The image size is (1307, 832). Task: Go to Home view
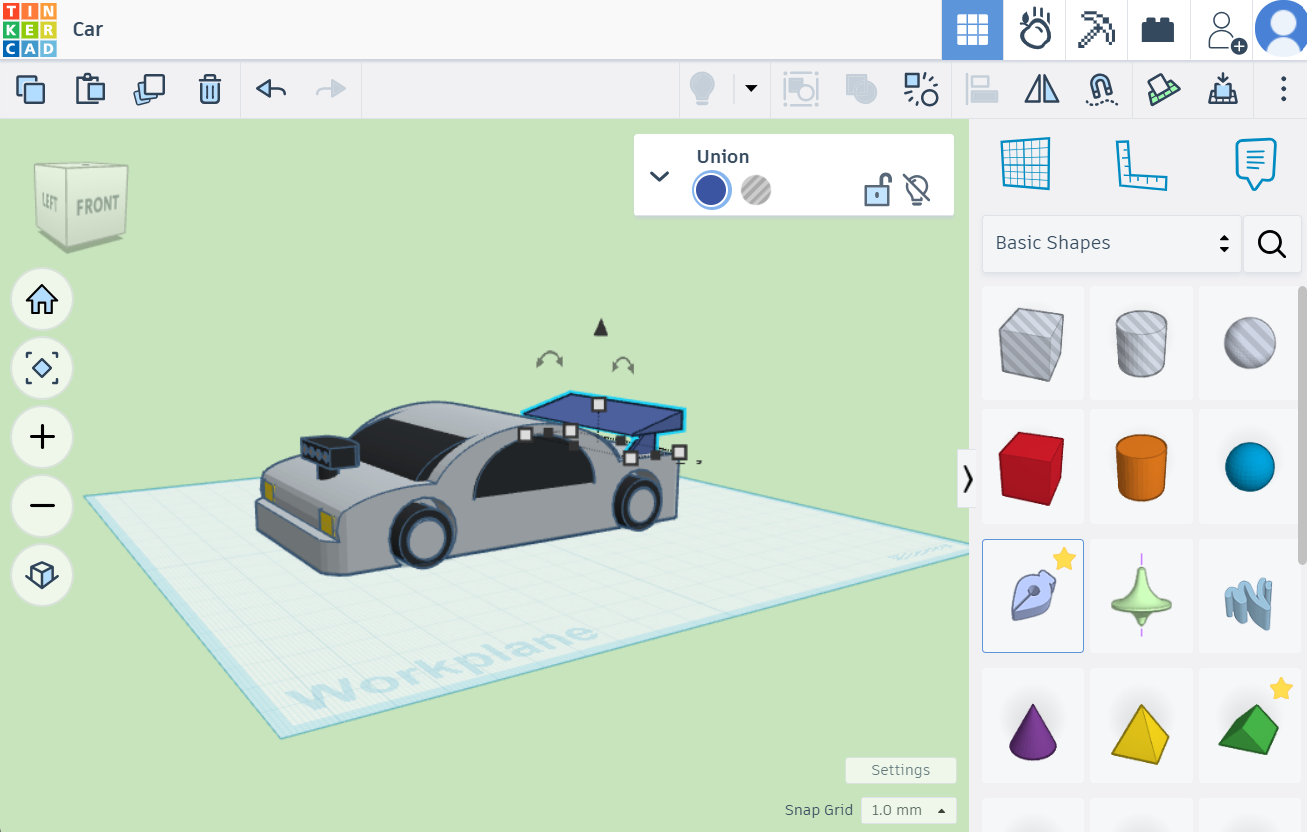click(x=42, y=299)
